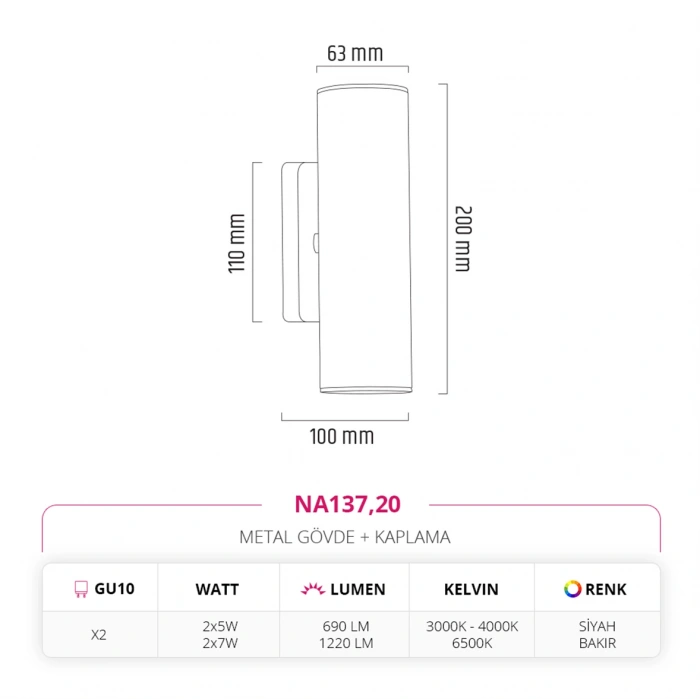
Task: Select the 6500K color temperature
Action: point(474,643)
